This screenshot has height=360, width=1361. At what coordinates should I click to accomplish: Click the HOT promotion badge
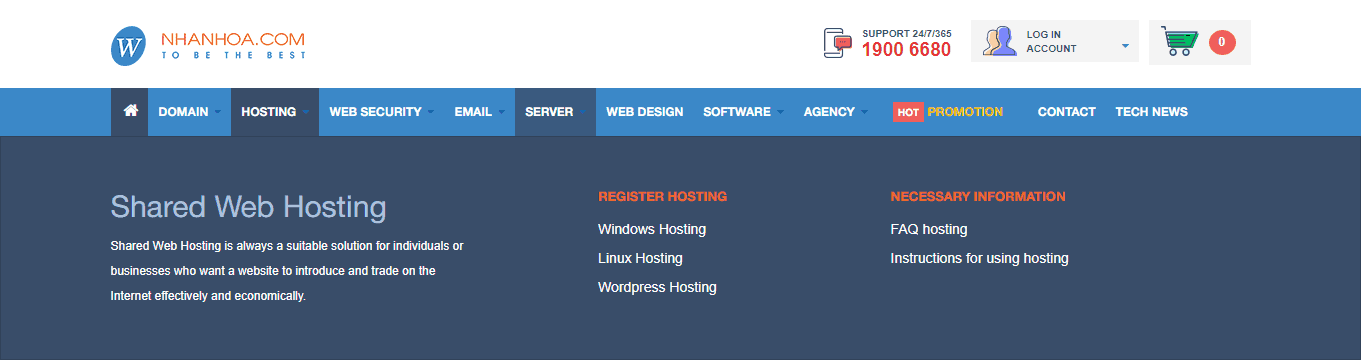tap(908, 112)
